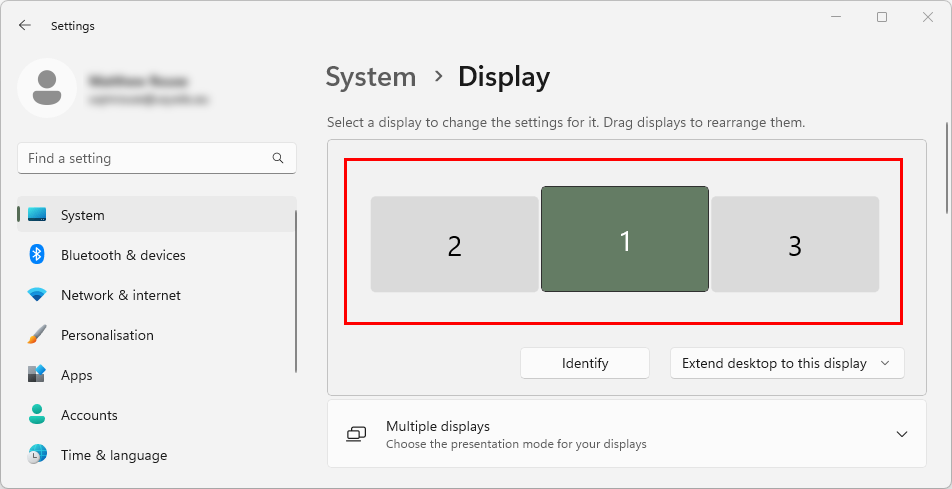The height and width of the screenshot is (489, 952).
Task: Click the Multiple displays monitor icon
Action: click(x=356, y=434)
